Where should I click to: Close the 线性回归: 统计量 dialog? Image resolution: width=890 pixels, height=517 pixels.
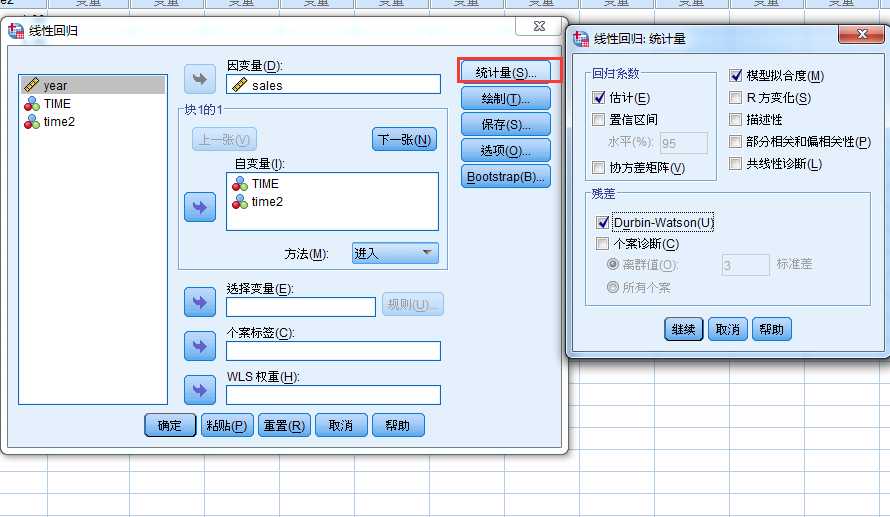(861, 34)
